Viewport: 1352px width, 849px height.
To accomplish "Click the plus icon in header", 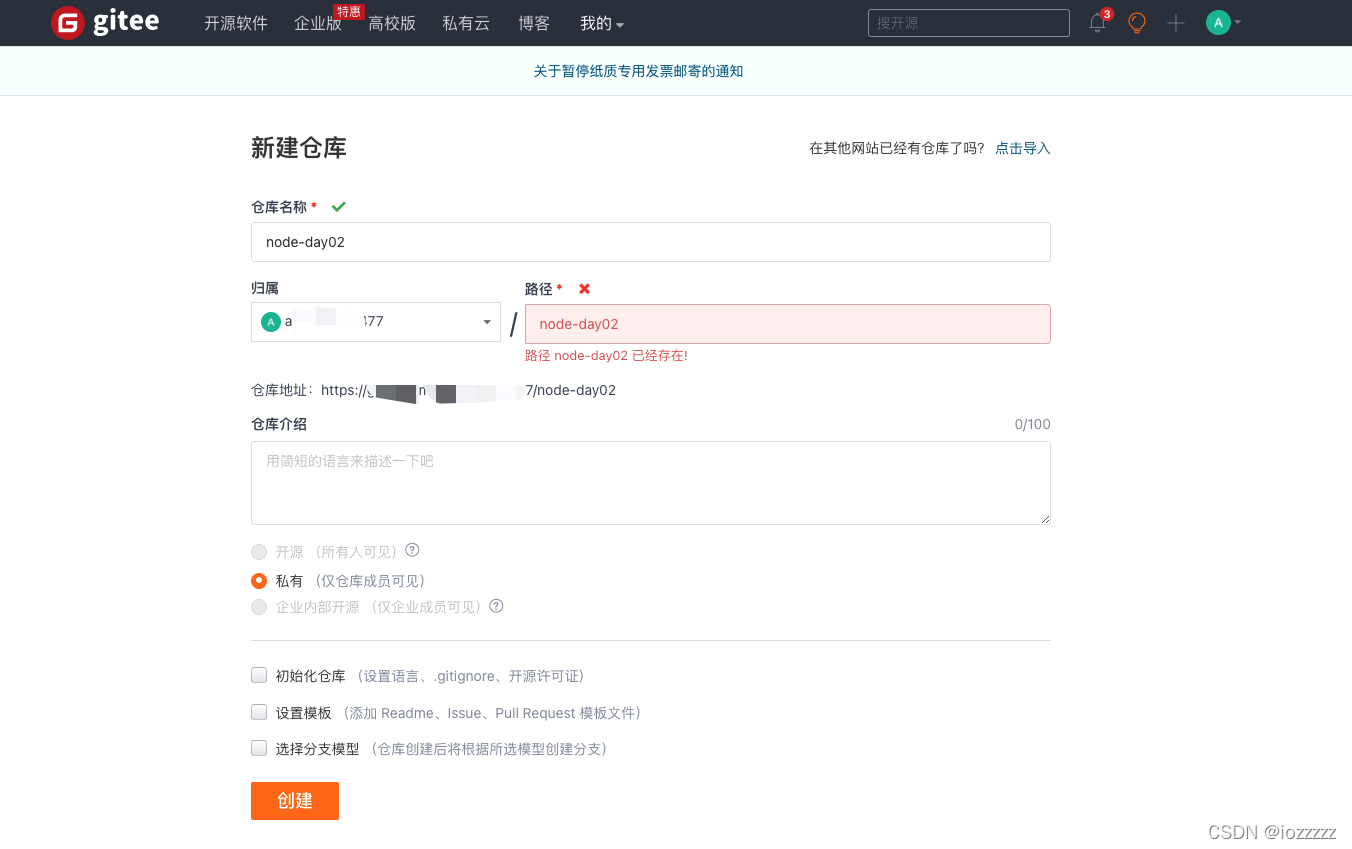I will pyautogui.click(x=1176, y=23).
